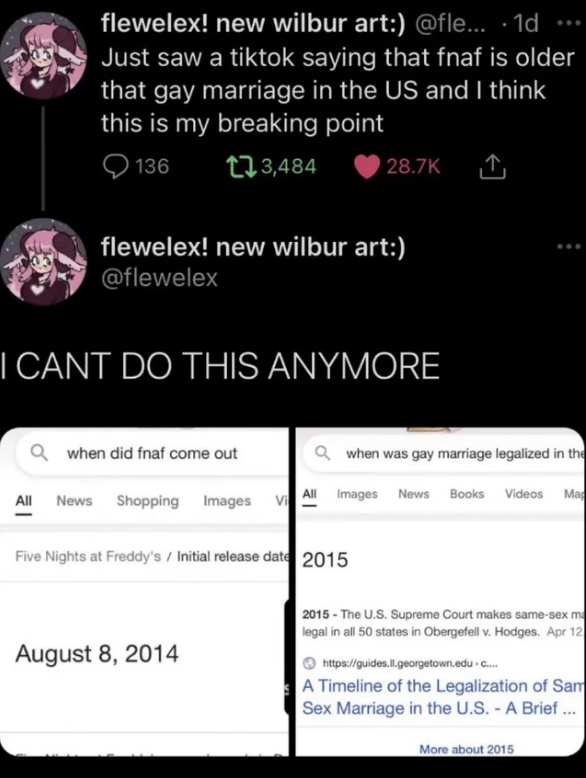Screen dimensions: 586x778
Task: Open top tweet's profile avatar
Action: (x=43, y=56)
